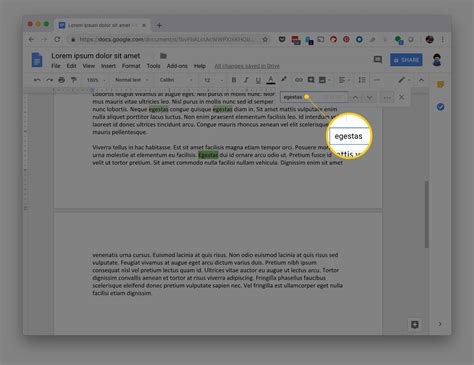Click the Redo arrow in the Docs toolbar
This screenshot has height=365, width=474.
click(49, 80)
